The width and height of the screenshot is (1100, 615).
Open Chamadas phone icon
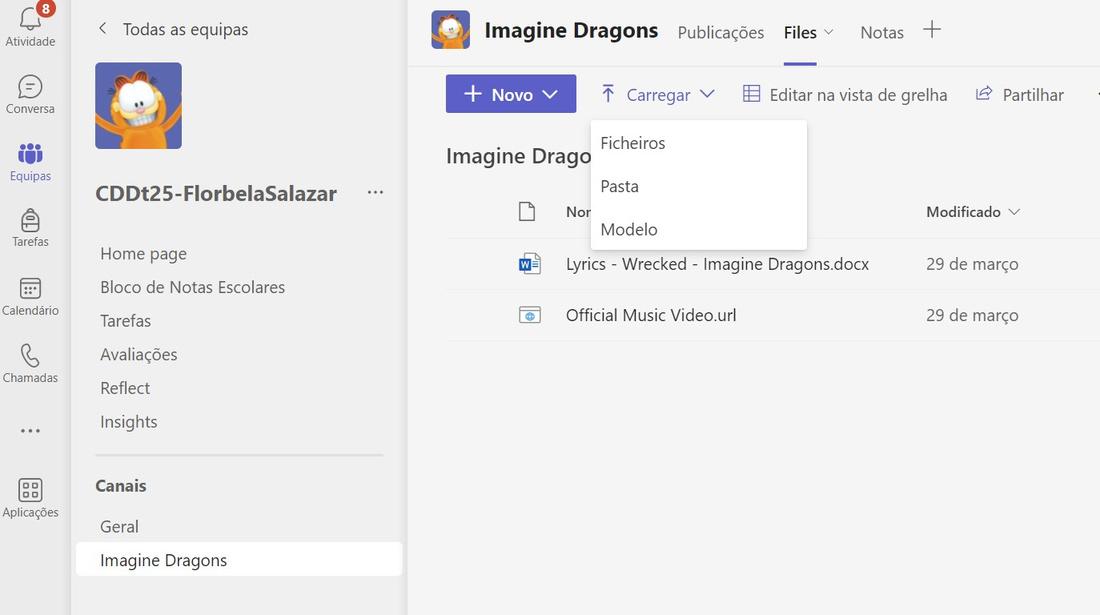(30, 356)
